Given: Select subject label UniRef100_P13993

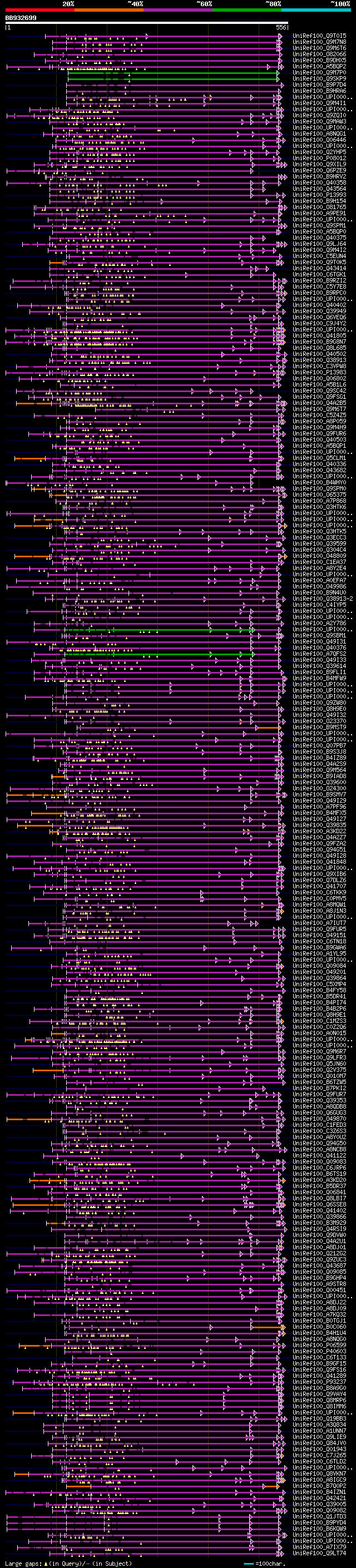Looking at the screenshot, I should click(319, 195).
